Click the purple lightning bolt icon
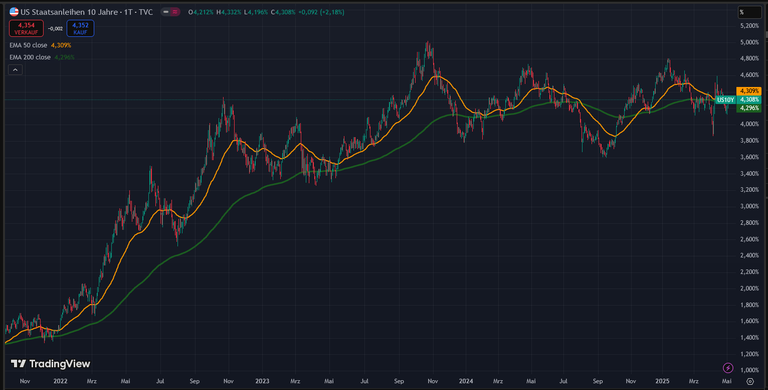The image size is (768, 390). 728,367
